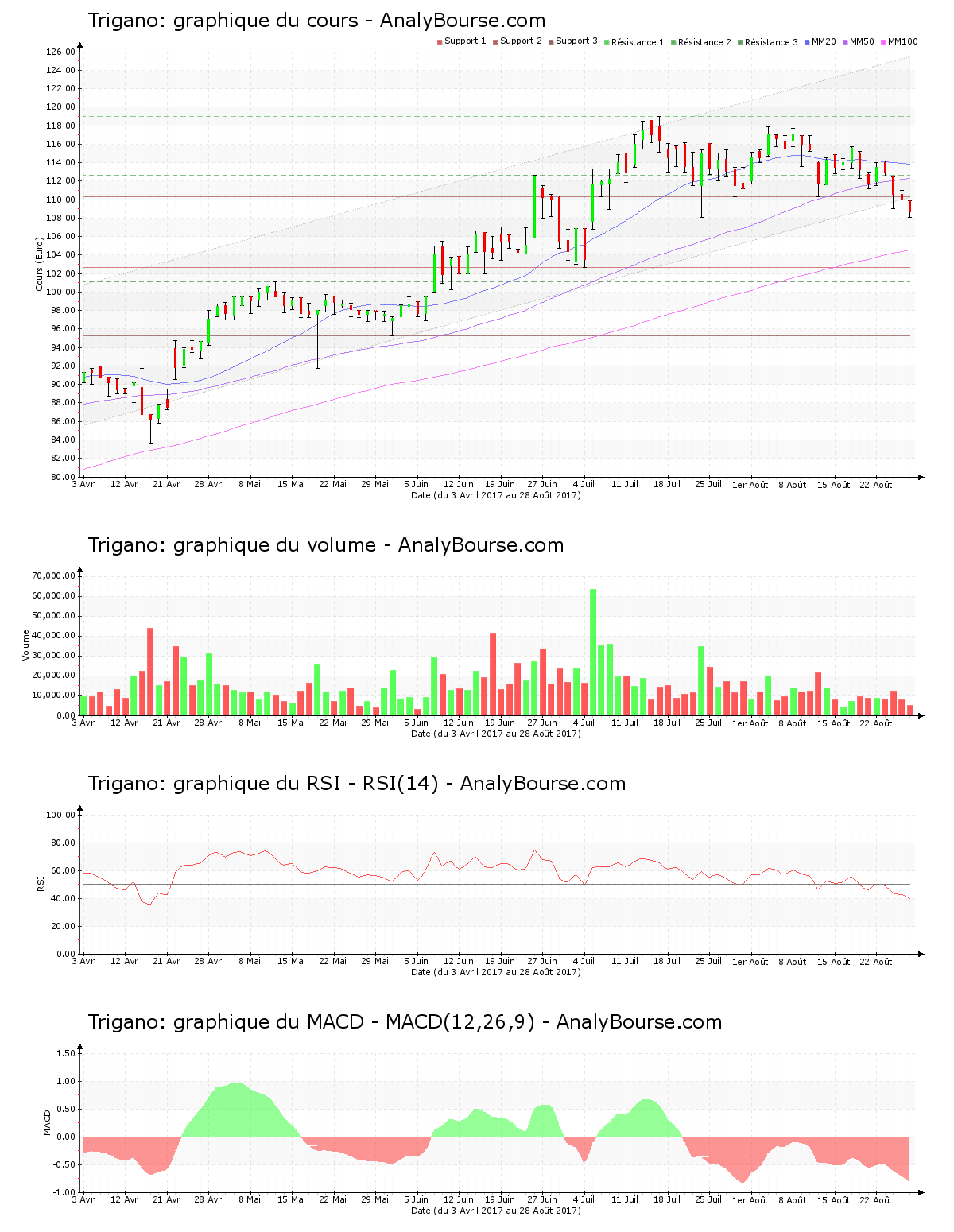Click the 'graphique du RSI - RSI(14)' title
Viewport: 954px width, 1232px height.
pyautogui.click(x=306, y=784)
